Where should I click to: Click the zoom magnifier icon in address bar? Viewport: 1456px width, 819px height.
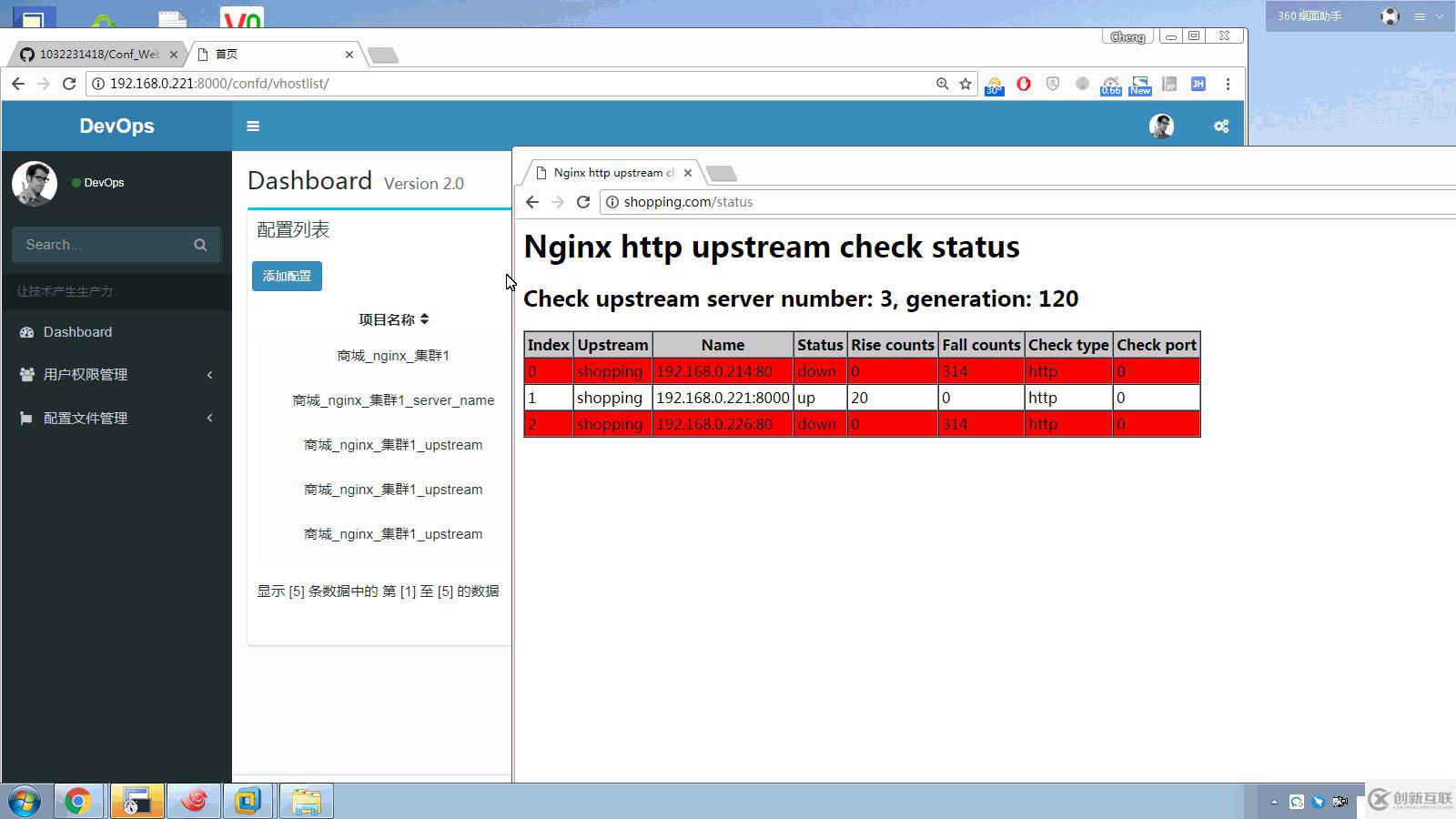(x=942, y=84)
